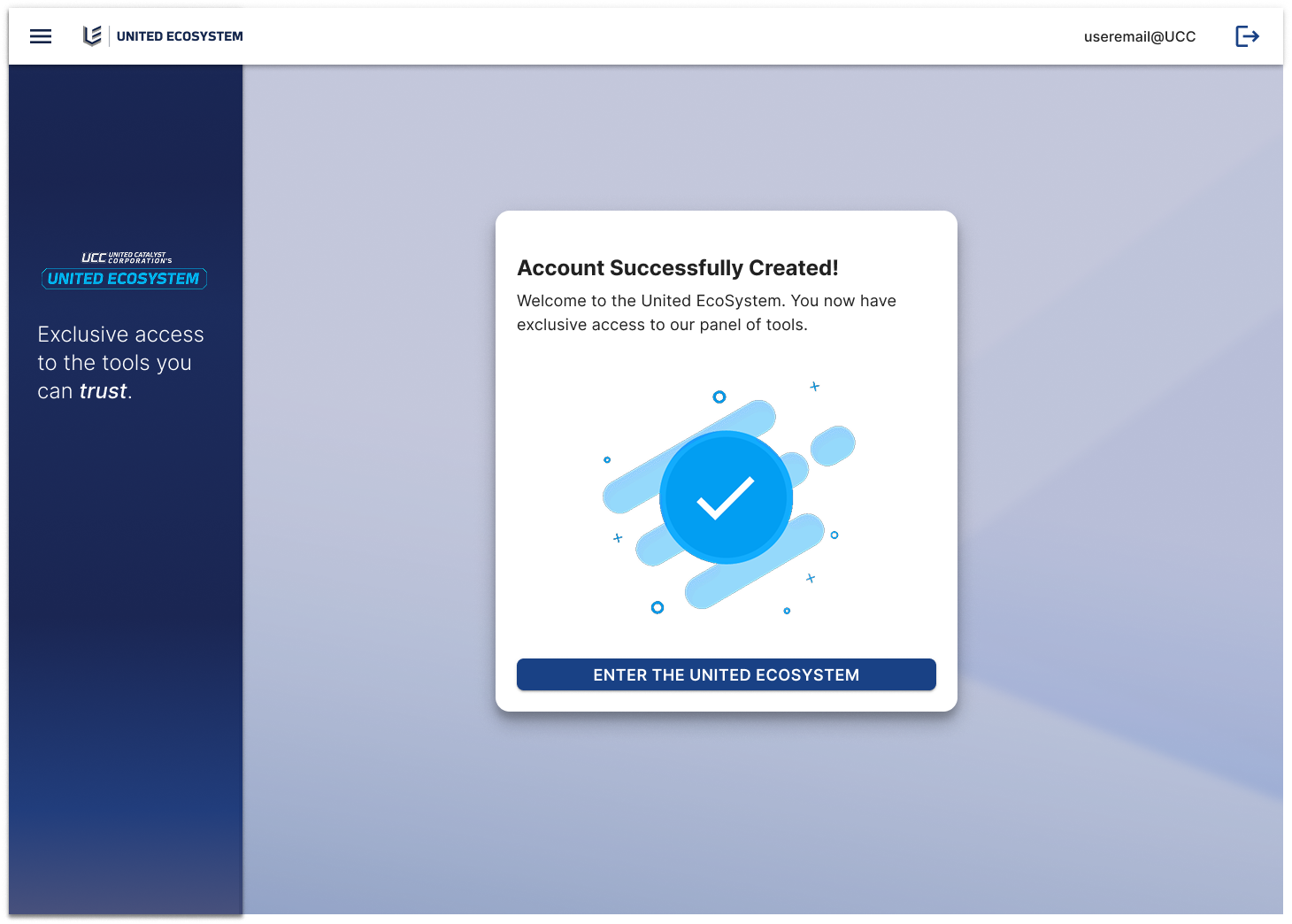Click the small ring above checkmark
Screen dimensions: 1292x924
pyautogui.click(x=719, y=397)
